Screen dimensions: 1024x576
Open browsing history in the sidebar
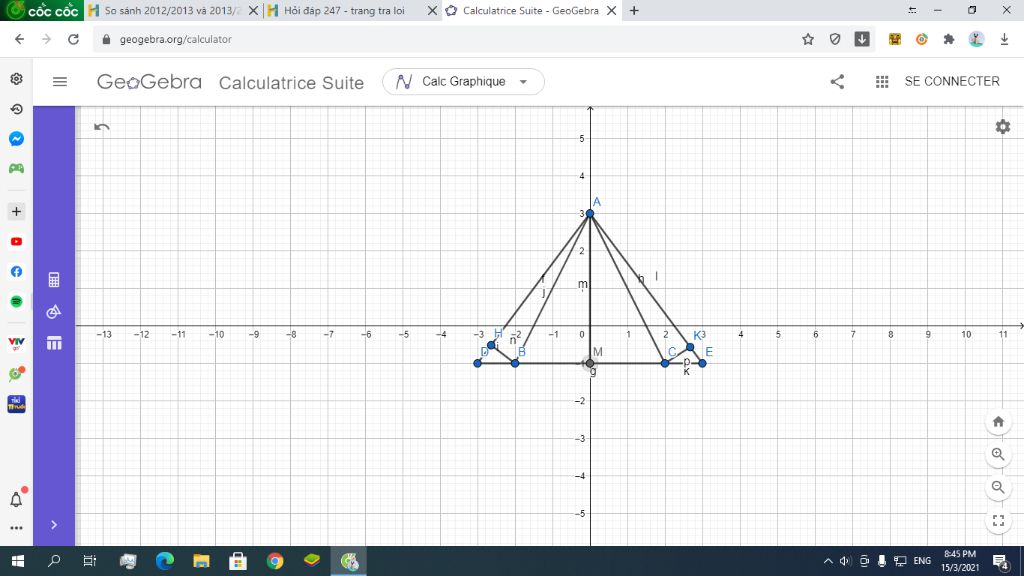tap(16, 108)
